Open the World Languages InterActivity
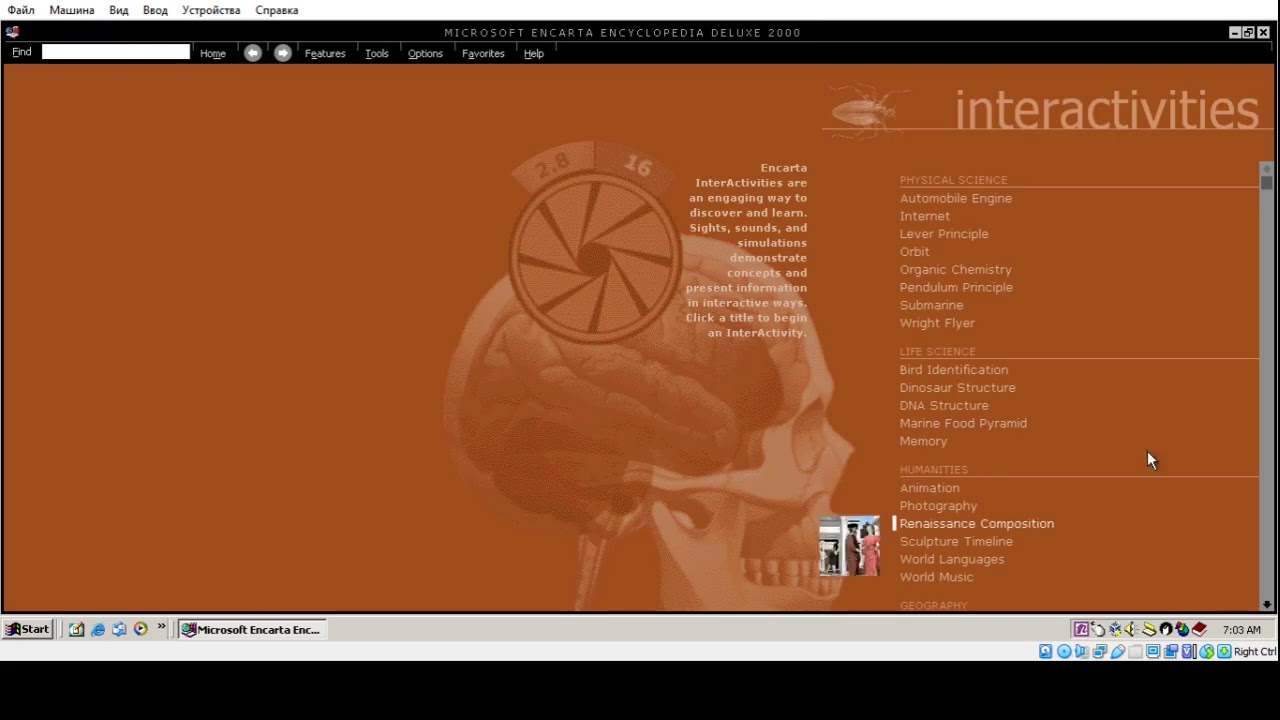This screenshot has height=720, width=1280. pyautogui.click(x=952, y=560)
